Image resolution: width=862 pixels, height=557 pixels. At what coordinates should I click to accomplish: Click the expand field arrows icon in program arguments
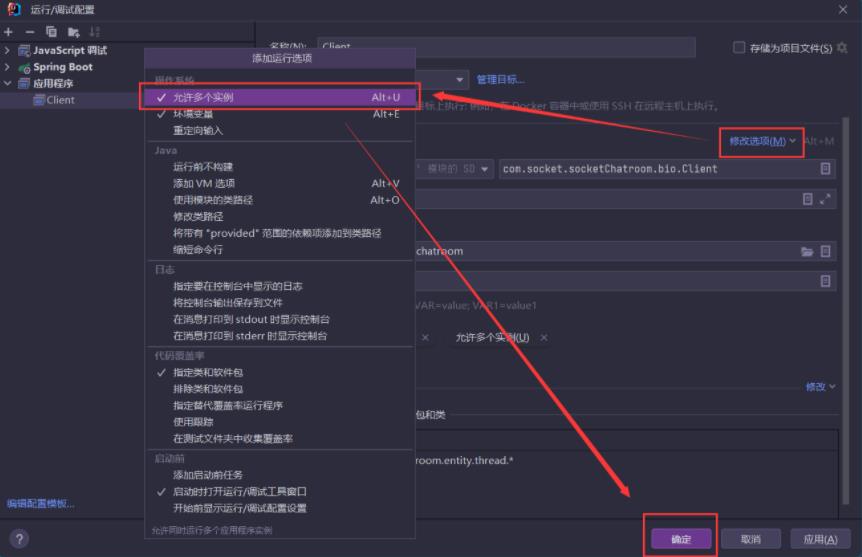(825, 199)
